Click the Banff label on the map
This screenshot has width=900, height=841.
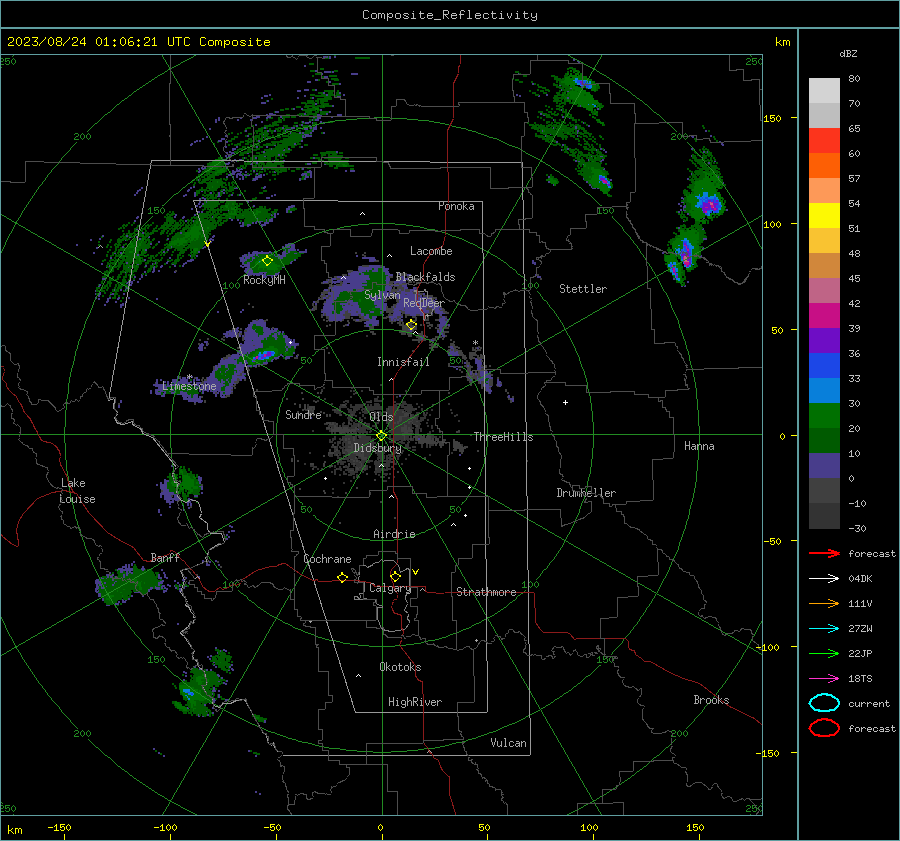point(165,558)
